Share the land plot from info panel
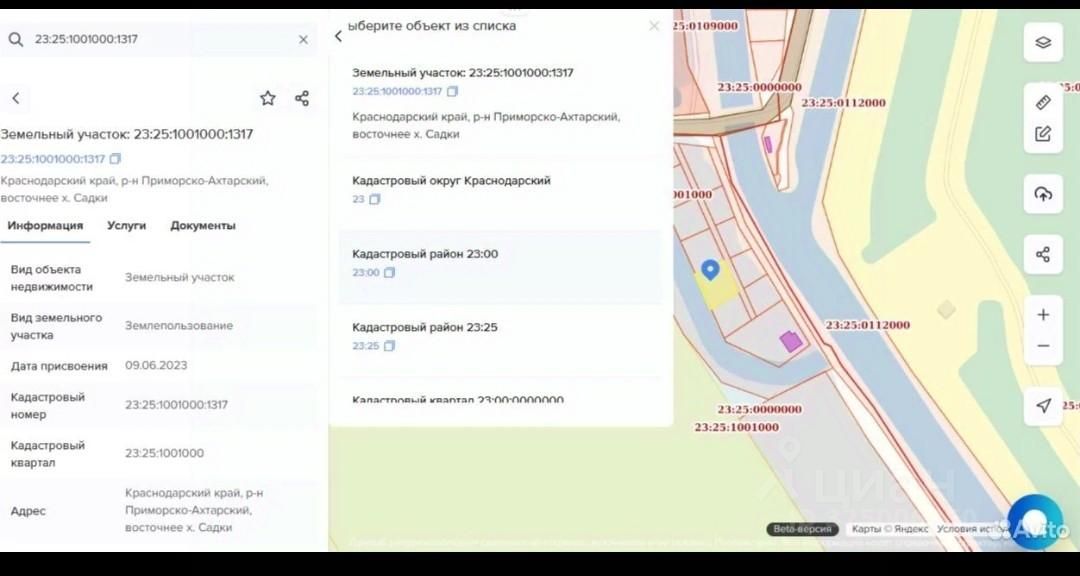The height and width of the screenshot is (576, 1080). (x=302, y=98)
